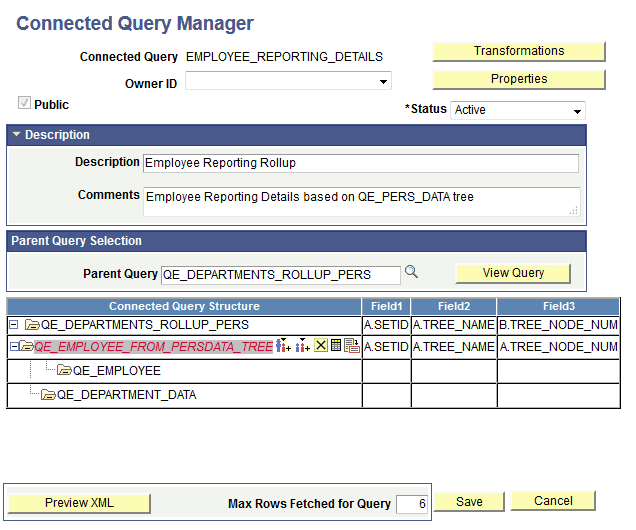Click into the Description text field
636x530 pixels.
361,163
